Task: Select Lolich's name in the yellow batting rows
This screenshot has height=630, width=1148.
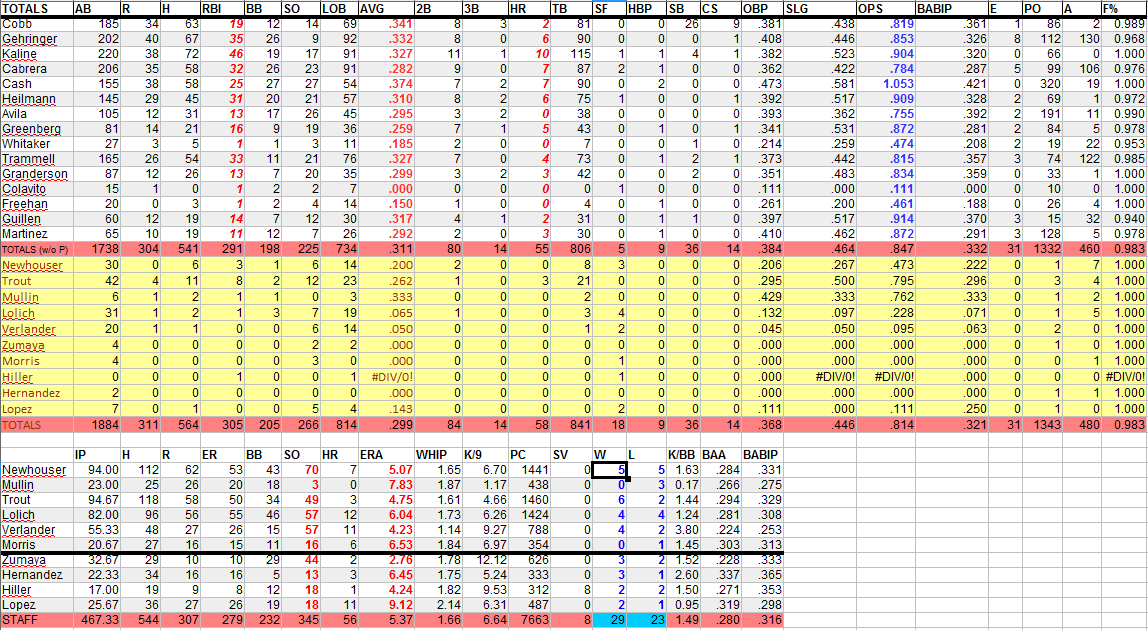Action: (37, 314)
